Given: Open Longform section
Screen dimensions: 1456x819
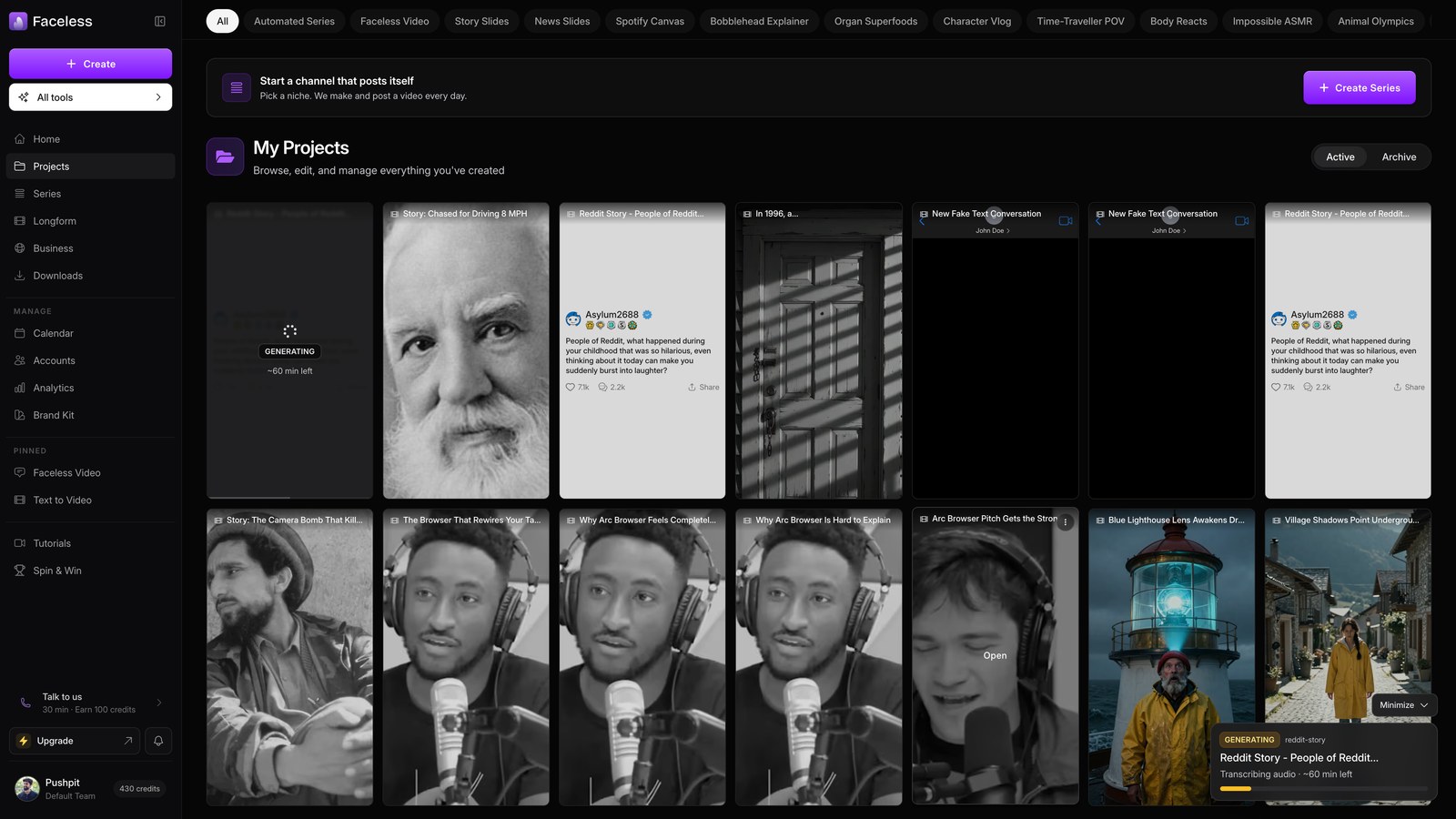Looking at the screenshot, I should [91, 221].
